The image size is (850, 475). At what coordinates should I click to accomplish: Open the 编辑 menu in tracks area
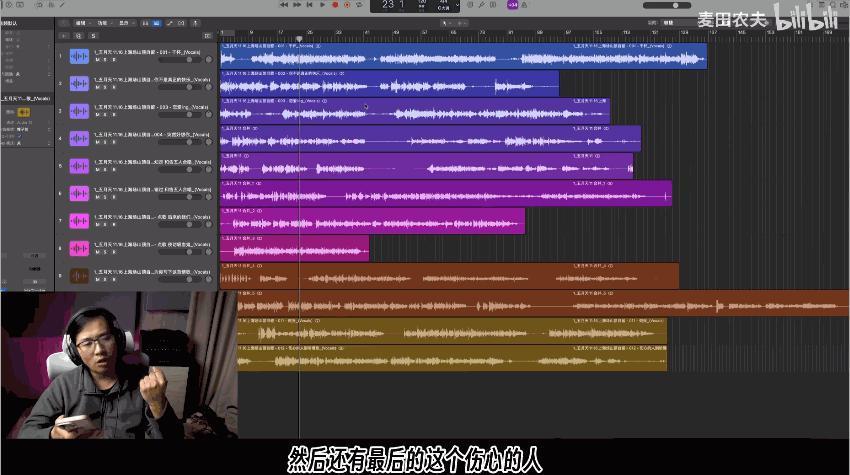82,23
